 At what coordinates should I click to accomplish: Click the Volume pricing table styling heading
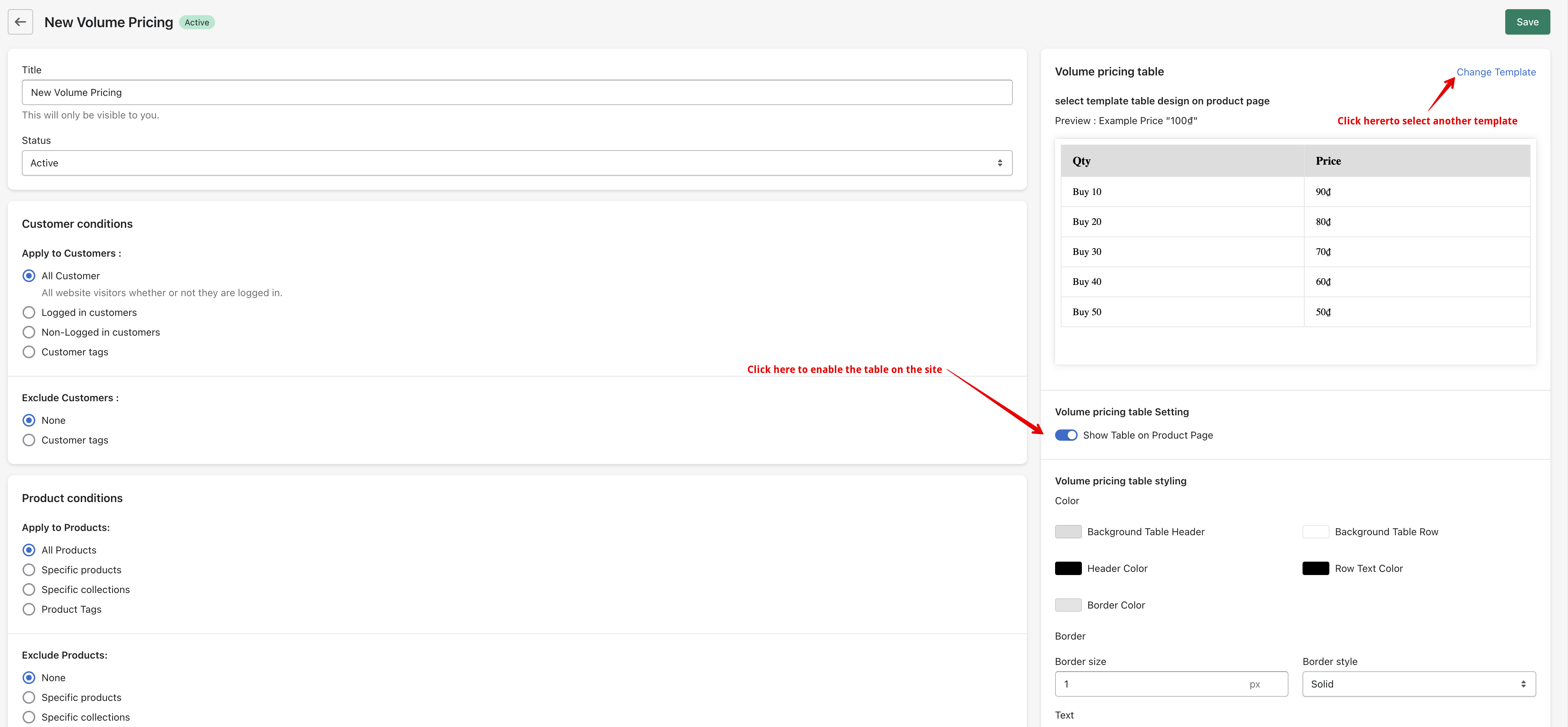tap(1120, 481)
